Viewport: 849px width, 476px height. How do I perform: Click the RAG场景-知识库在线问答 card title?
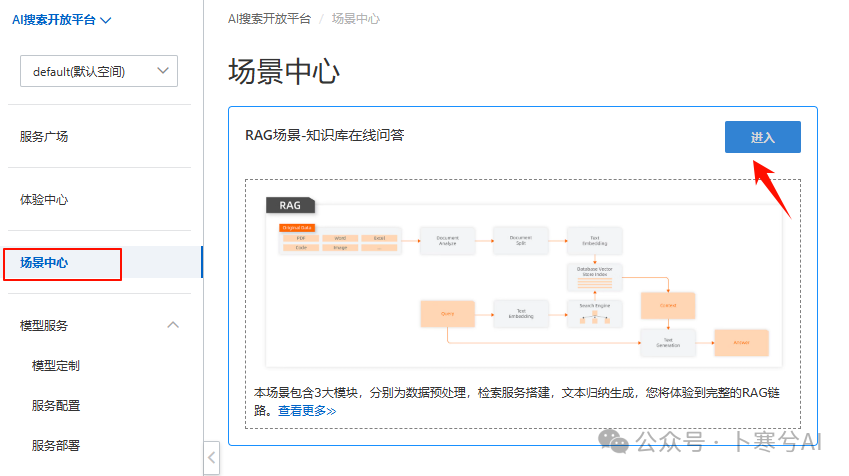tap(325, 135)
